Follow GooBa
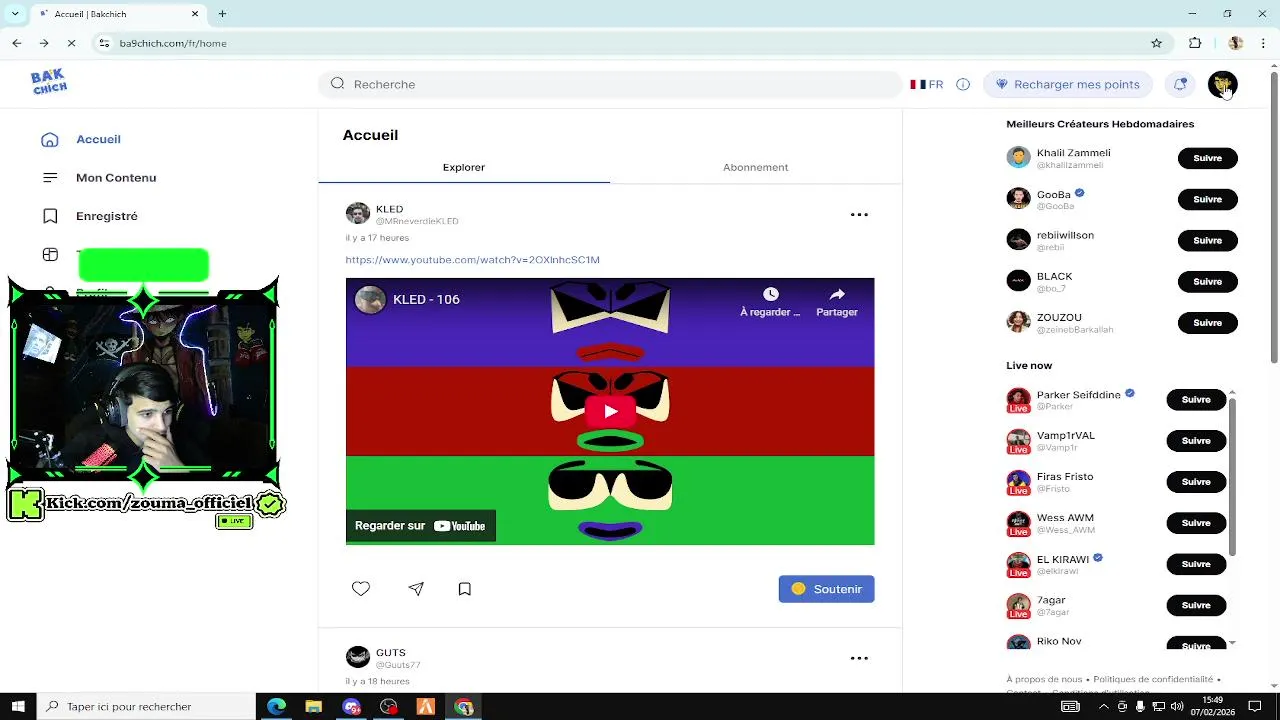This screenshot has height=720, width=1280. [1207, 199]
